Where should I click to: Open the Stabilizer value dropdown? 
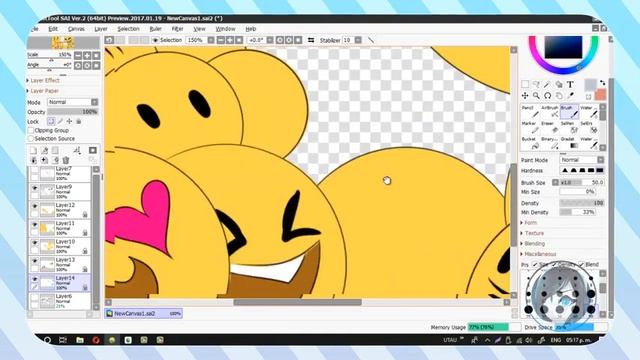click(x=358, y=40)
